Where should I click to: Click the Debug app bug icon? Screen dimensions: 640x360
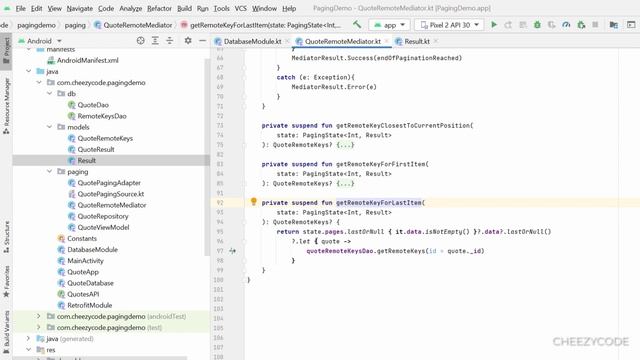537,25
